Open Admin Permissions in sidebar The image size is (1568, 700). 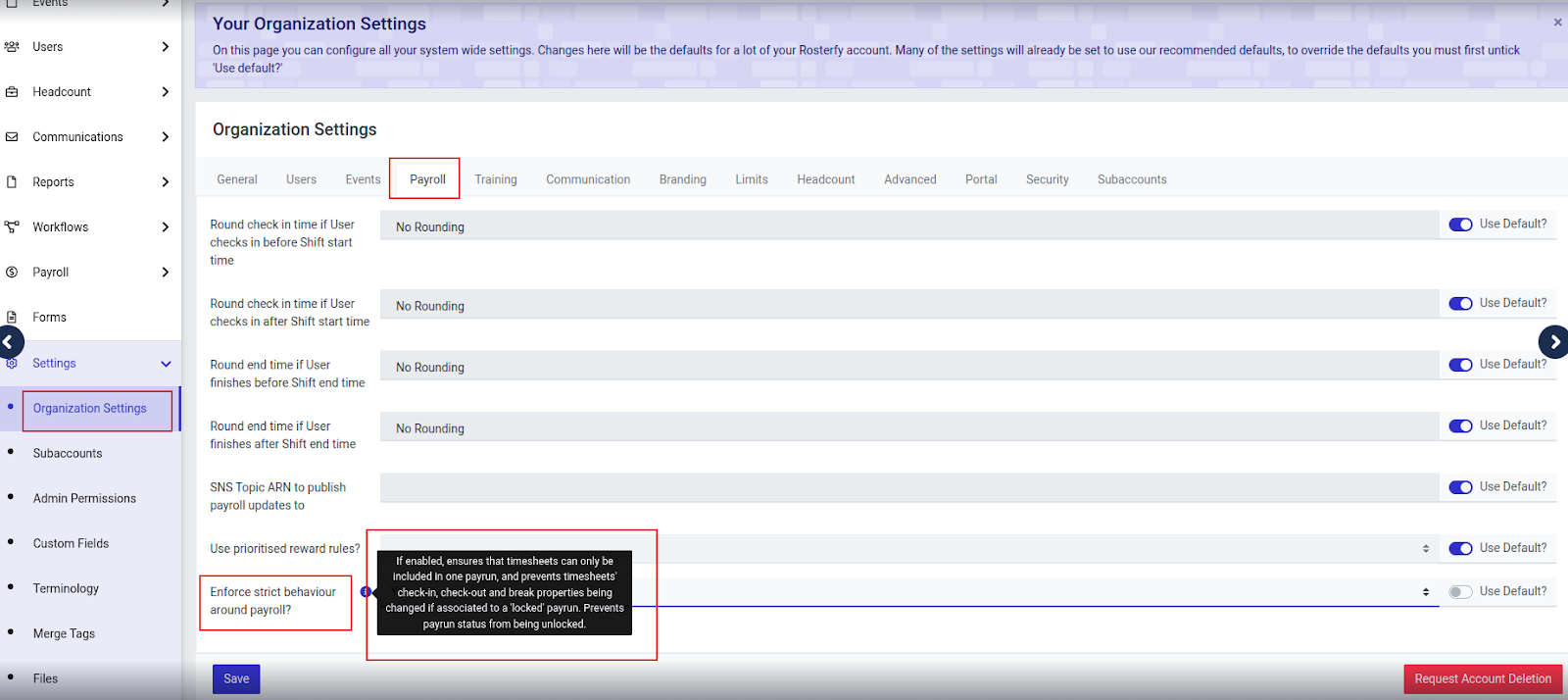pyautogui.click(x=84, y=499)
